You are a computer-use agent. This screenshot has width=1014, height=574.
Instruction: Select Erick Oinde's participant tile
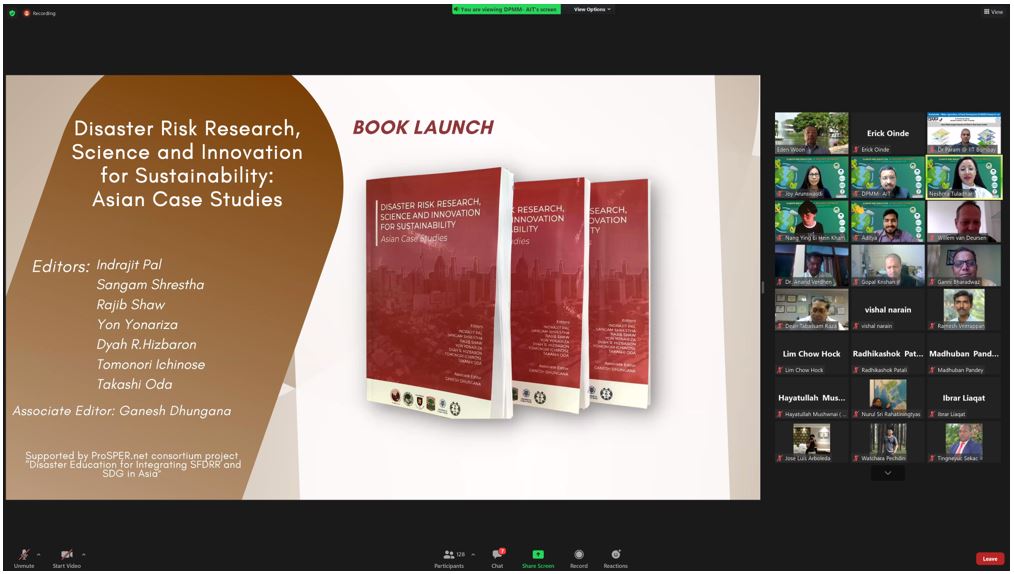click(888, 133)
